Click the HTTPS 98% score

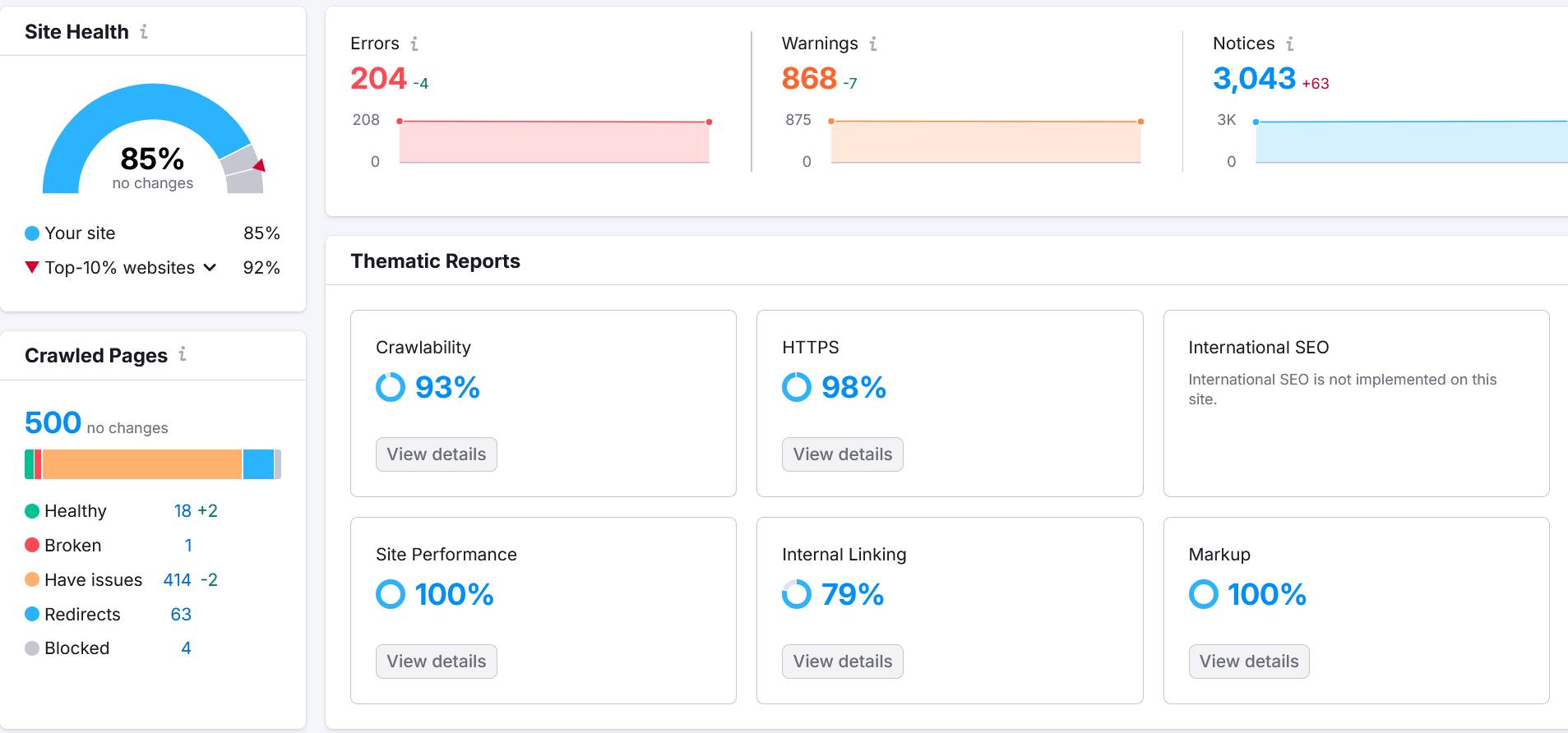click(x=853, y=387)
